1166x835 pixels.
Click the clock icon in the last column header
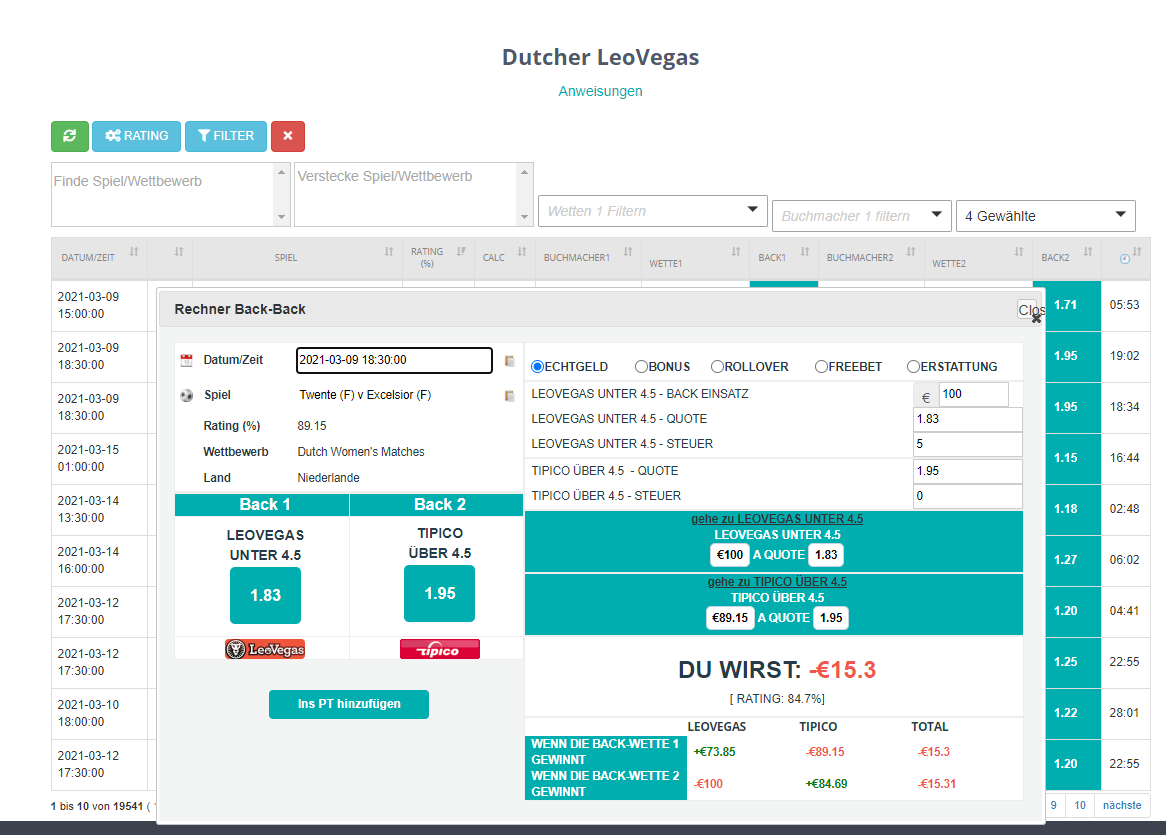(x=1124, y=259)
